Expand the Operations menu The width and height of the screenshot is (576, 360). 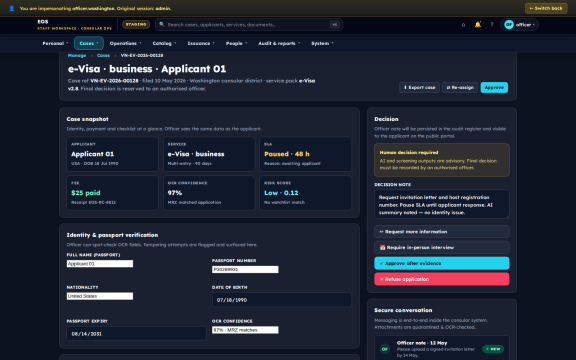click(x=125, y=43)
